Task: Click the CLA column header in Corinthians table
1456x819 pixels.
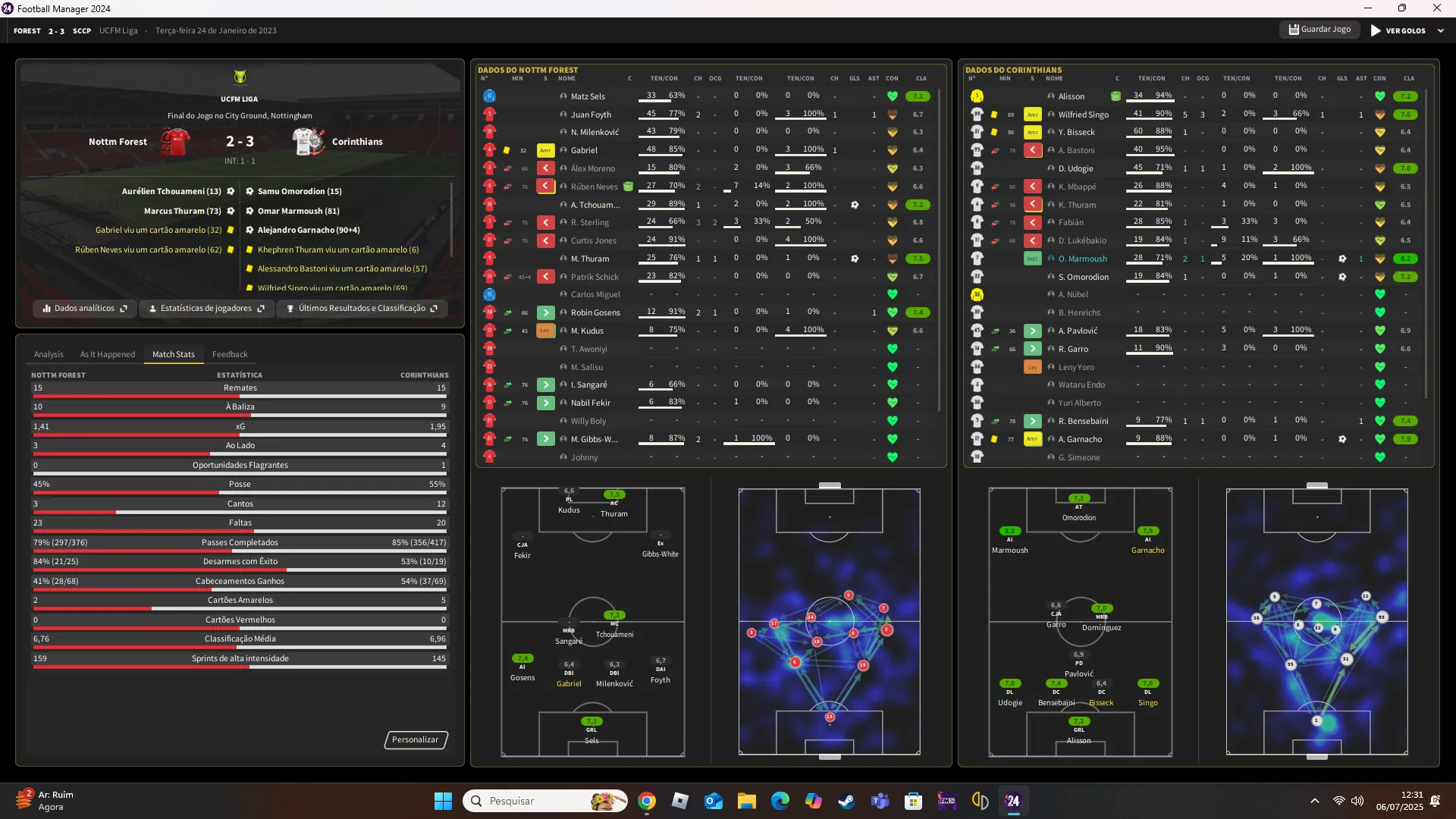Action: point(1408,78)
